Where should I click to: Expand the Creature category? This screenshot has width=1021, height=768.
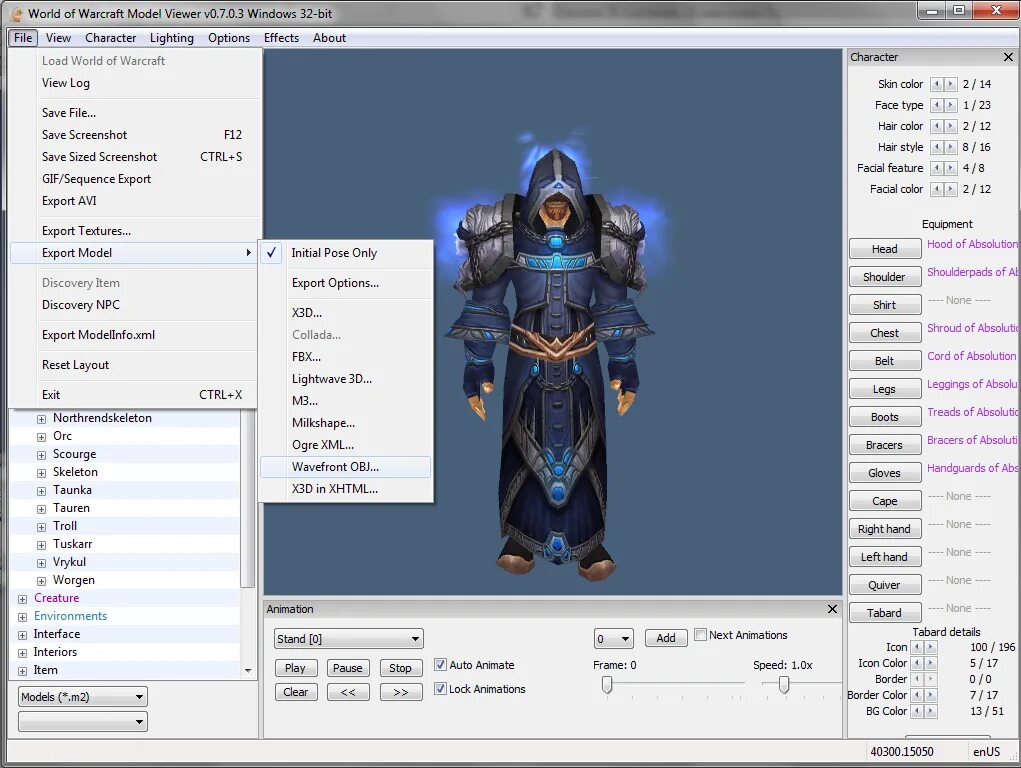pyautogui.click(x=22, y=599)
